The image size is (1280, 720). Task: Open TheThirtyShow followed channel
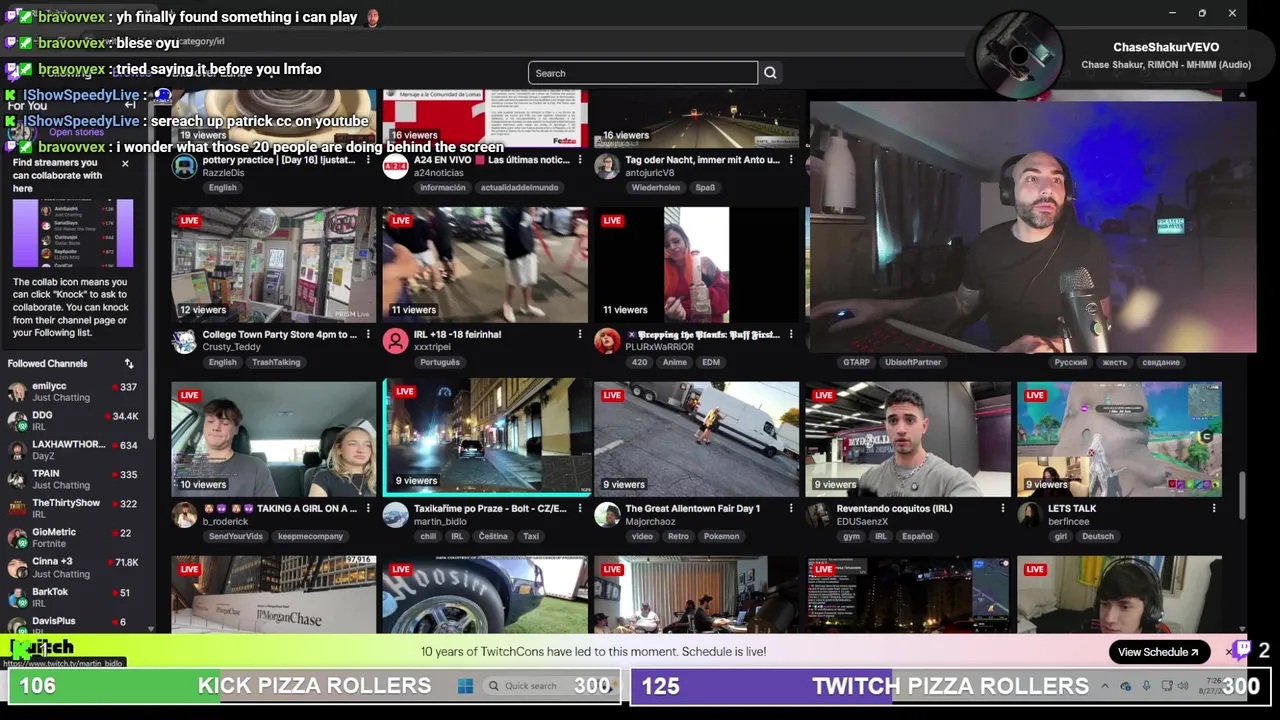pyautogui.click(x=75, y=509)
